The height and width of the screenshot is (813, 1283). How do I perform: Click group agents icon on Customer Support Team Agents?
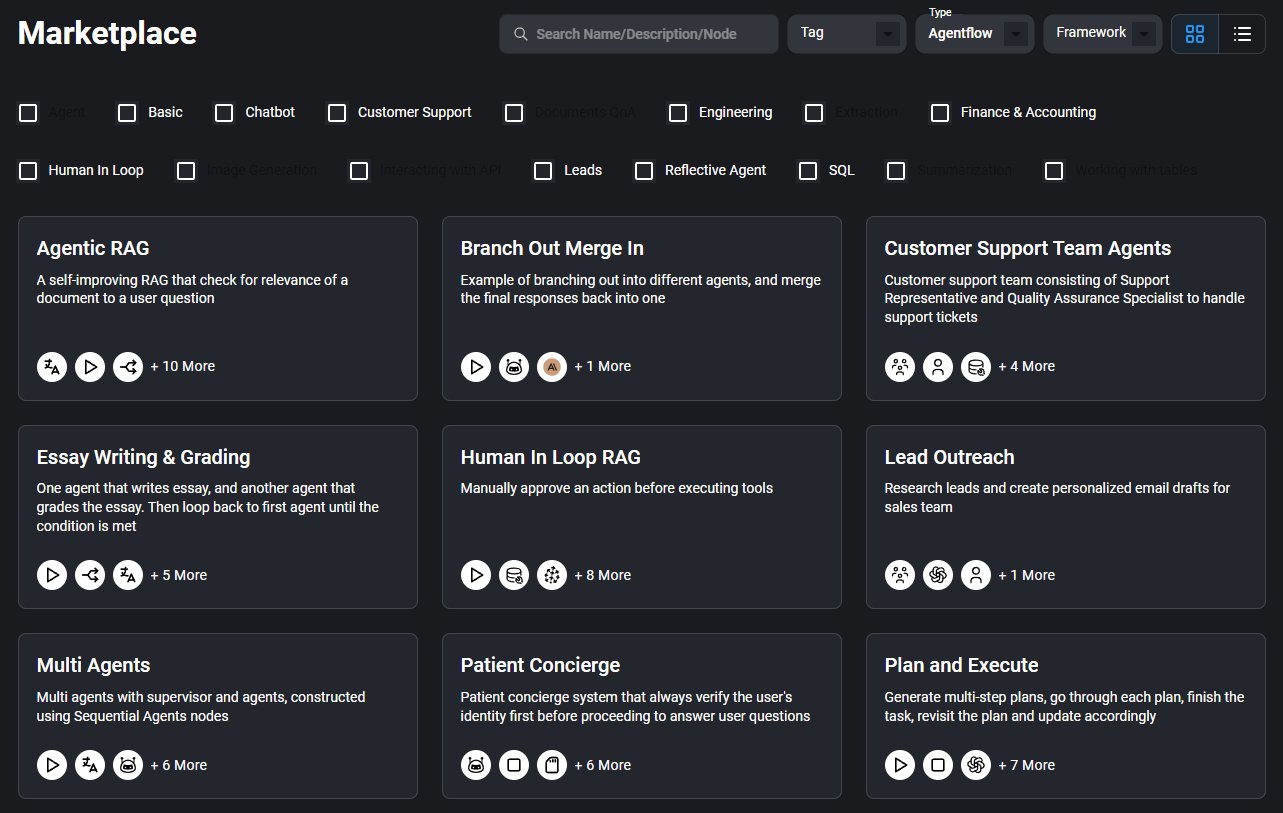pyautogui.click(x=900, y=367)
